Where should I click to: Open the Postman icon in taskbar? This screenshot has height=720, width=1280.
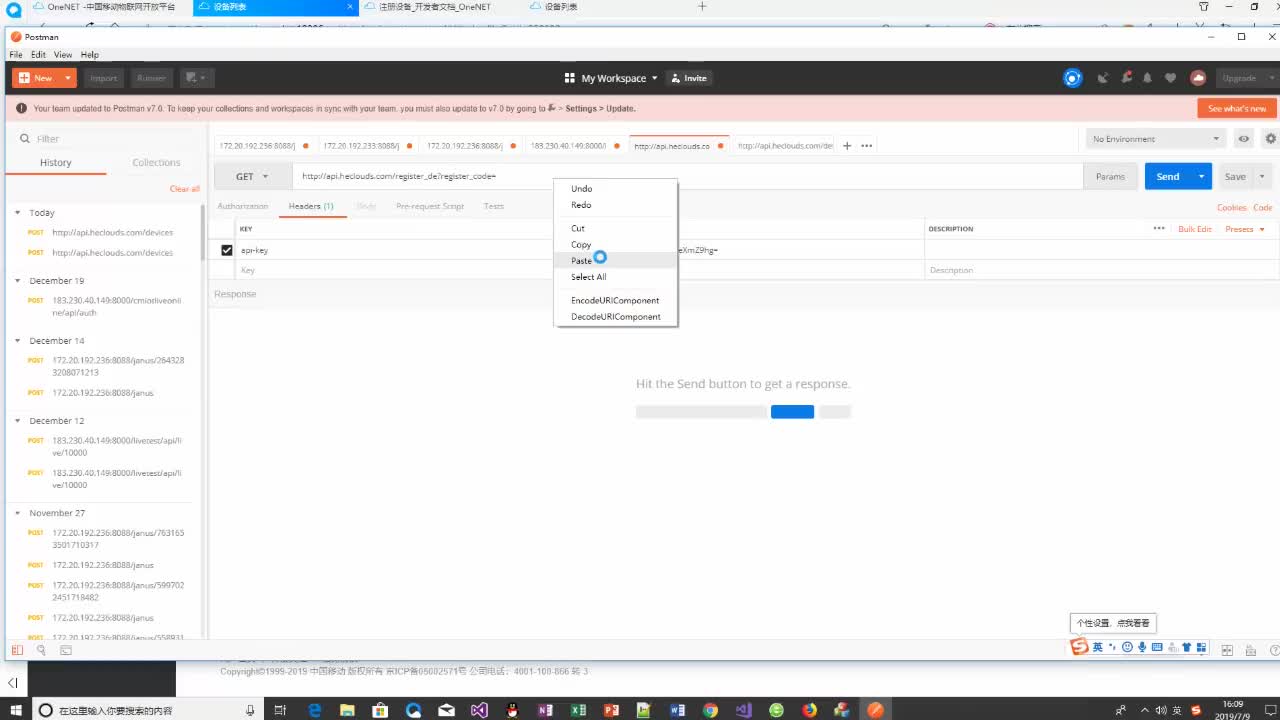click(x=875, y=710)
